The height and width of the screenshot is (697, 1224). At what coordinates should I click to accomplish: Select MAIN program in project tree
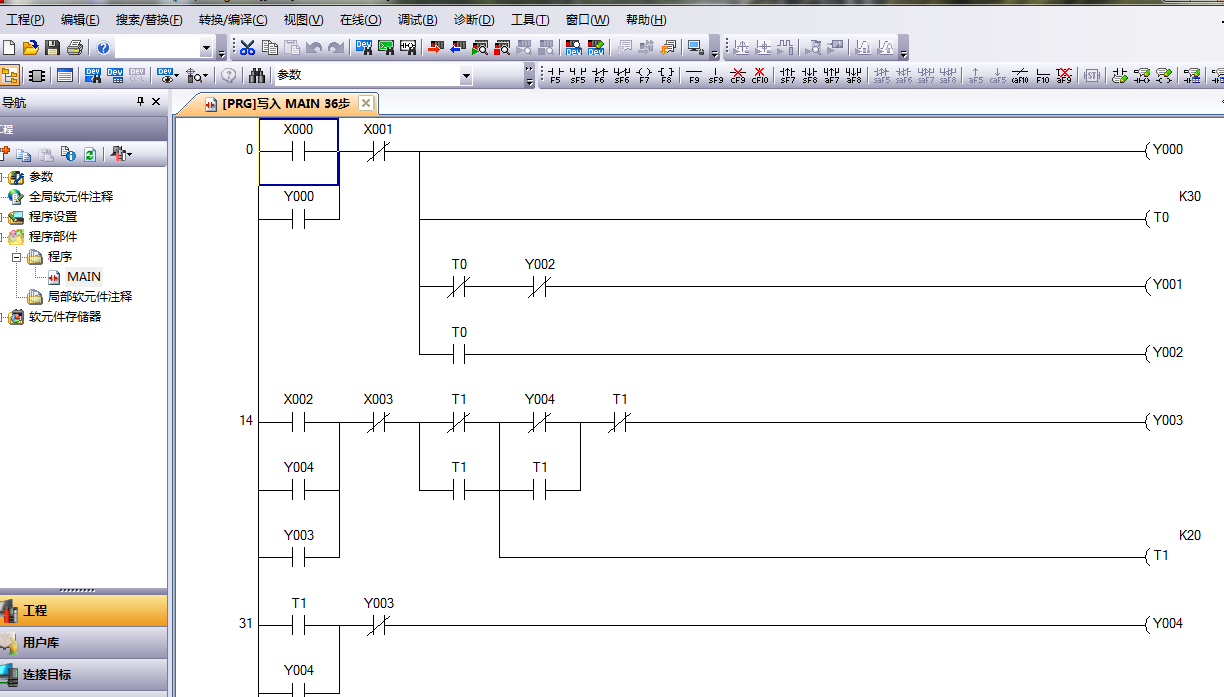pos(83,277)
